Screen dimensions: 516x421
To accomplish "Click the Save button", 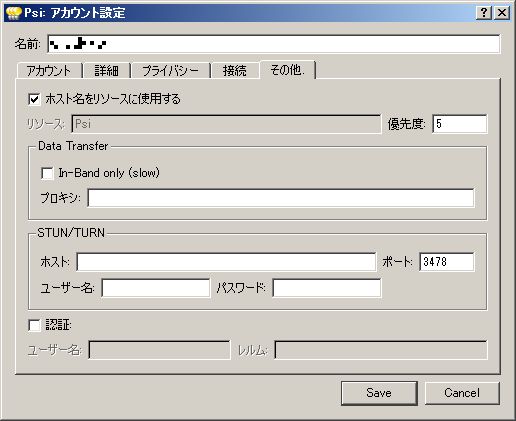I will click(379, 393).
